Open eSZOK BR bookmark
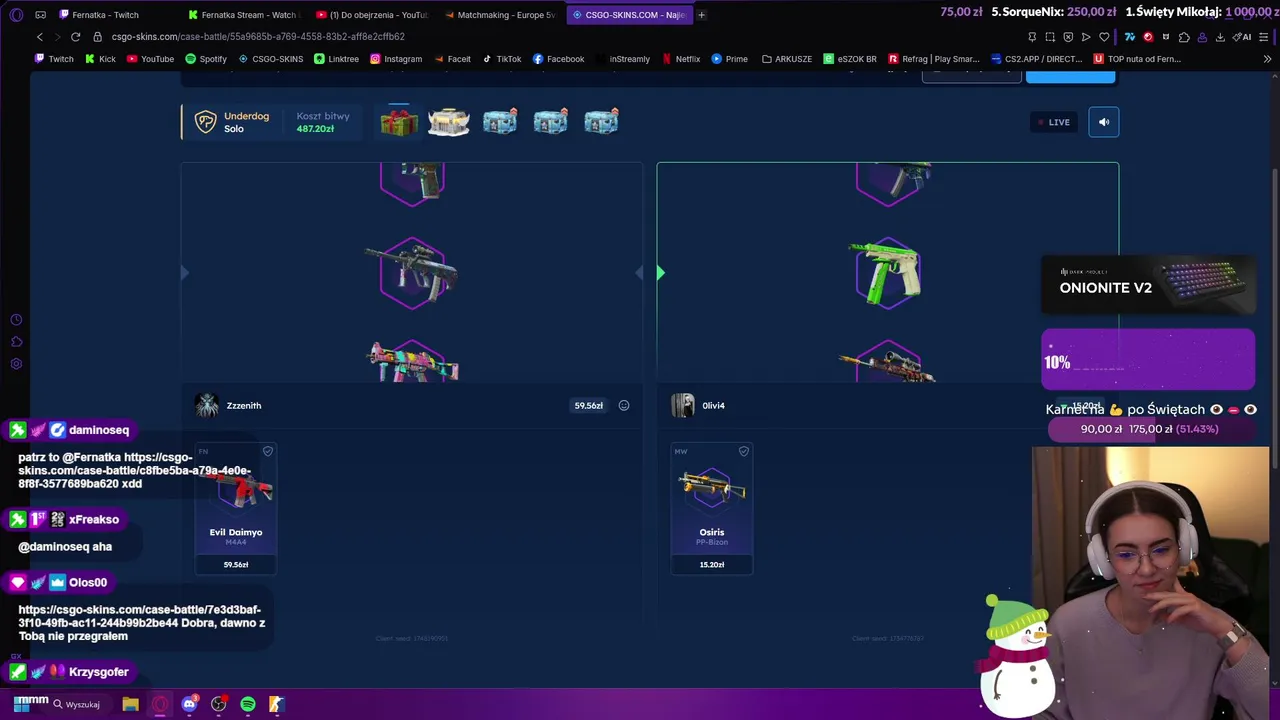 [850, 59]
